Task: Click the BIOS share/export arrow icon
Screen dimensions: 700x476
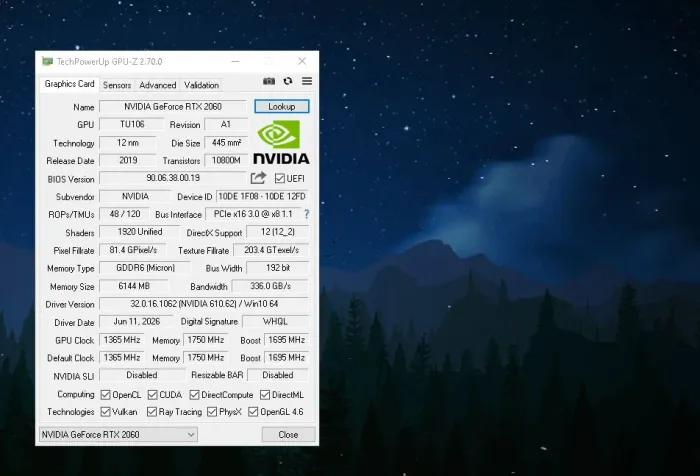Action: pyautogui.click(x=258, y=178)
